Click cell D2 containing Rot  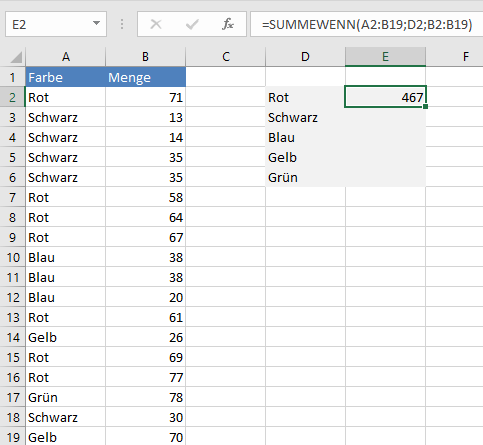point(306,97)
